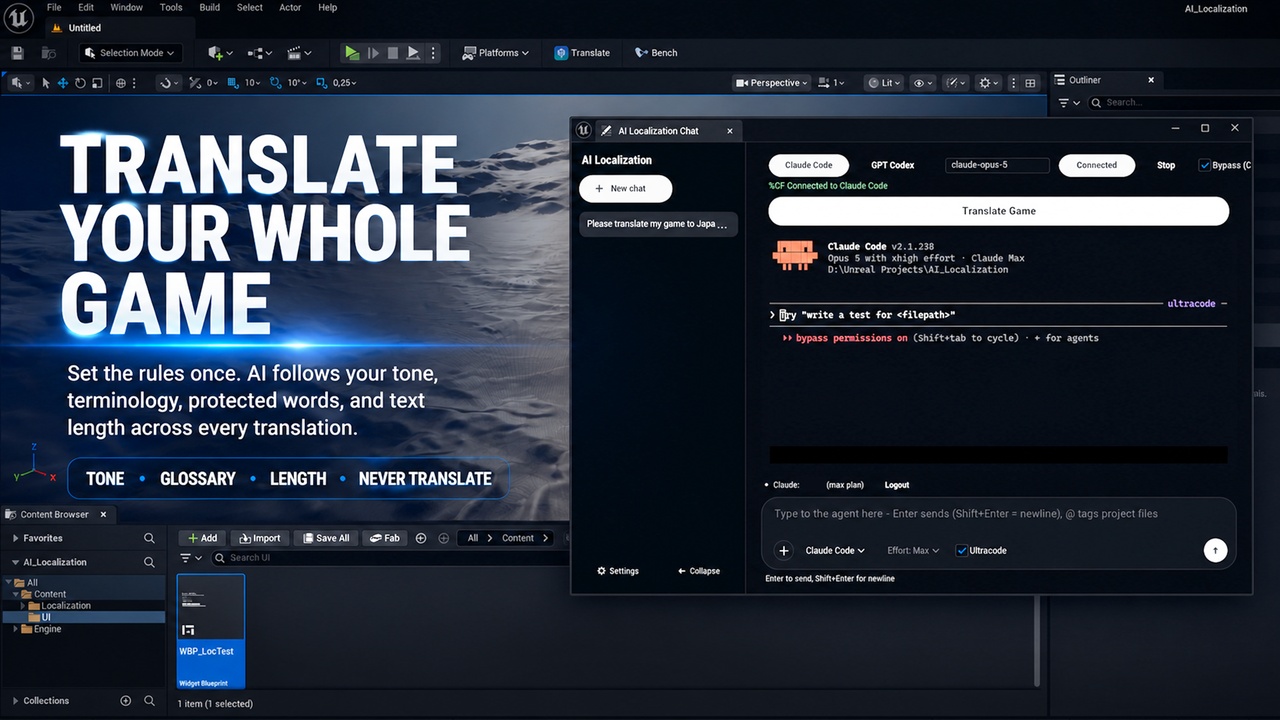Open the 'Please translate my game to Japa' chat
The height and width of the screenshot is (720, 1280).
click(x=658, y=224)
